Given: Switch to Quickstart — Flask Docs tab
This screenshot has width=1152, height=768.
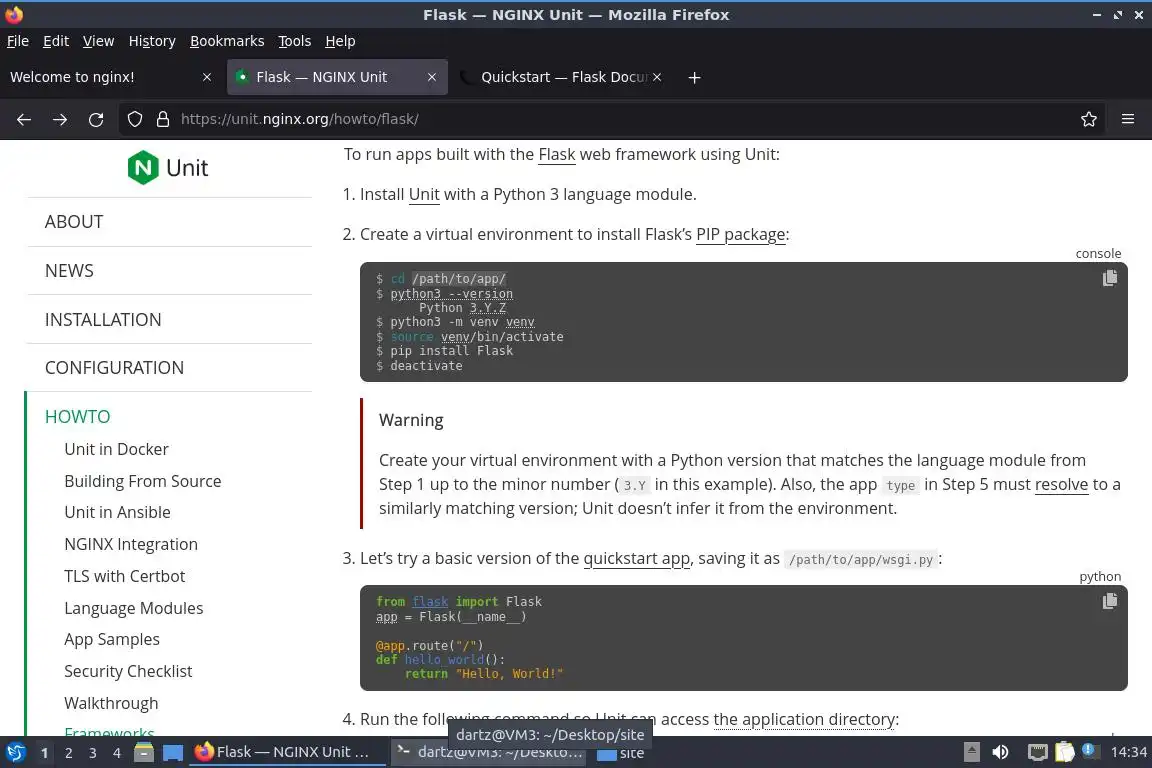Looking at the screenshot, I should click(562, 77).
